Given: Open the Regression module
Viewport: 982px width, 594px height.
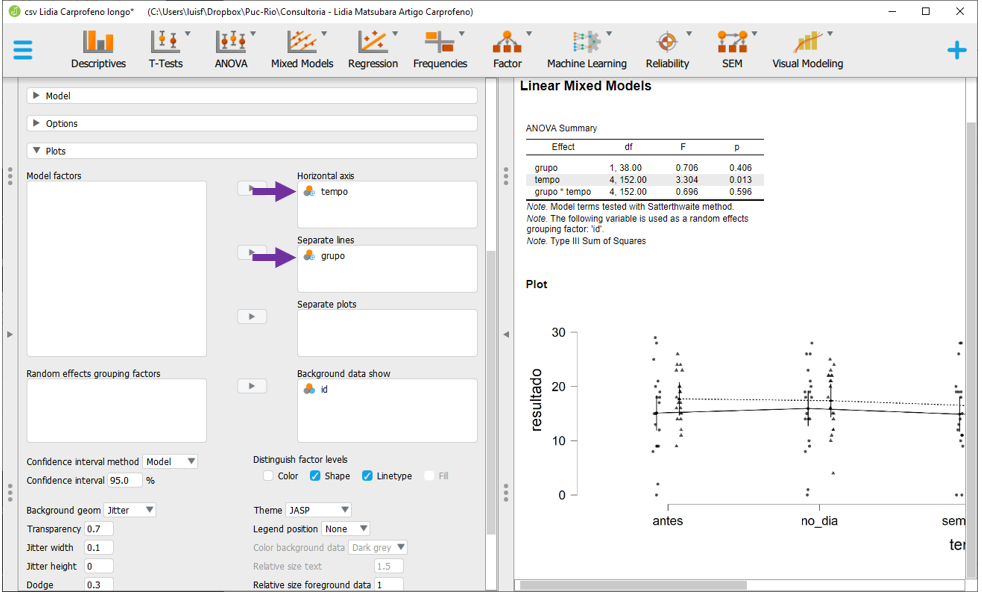Looking at the screenshot, I should pyautogui.click(x=373, y=49).
